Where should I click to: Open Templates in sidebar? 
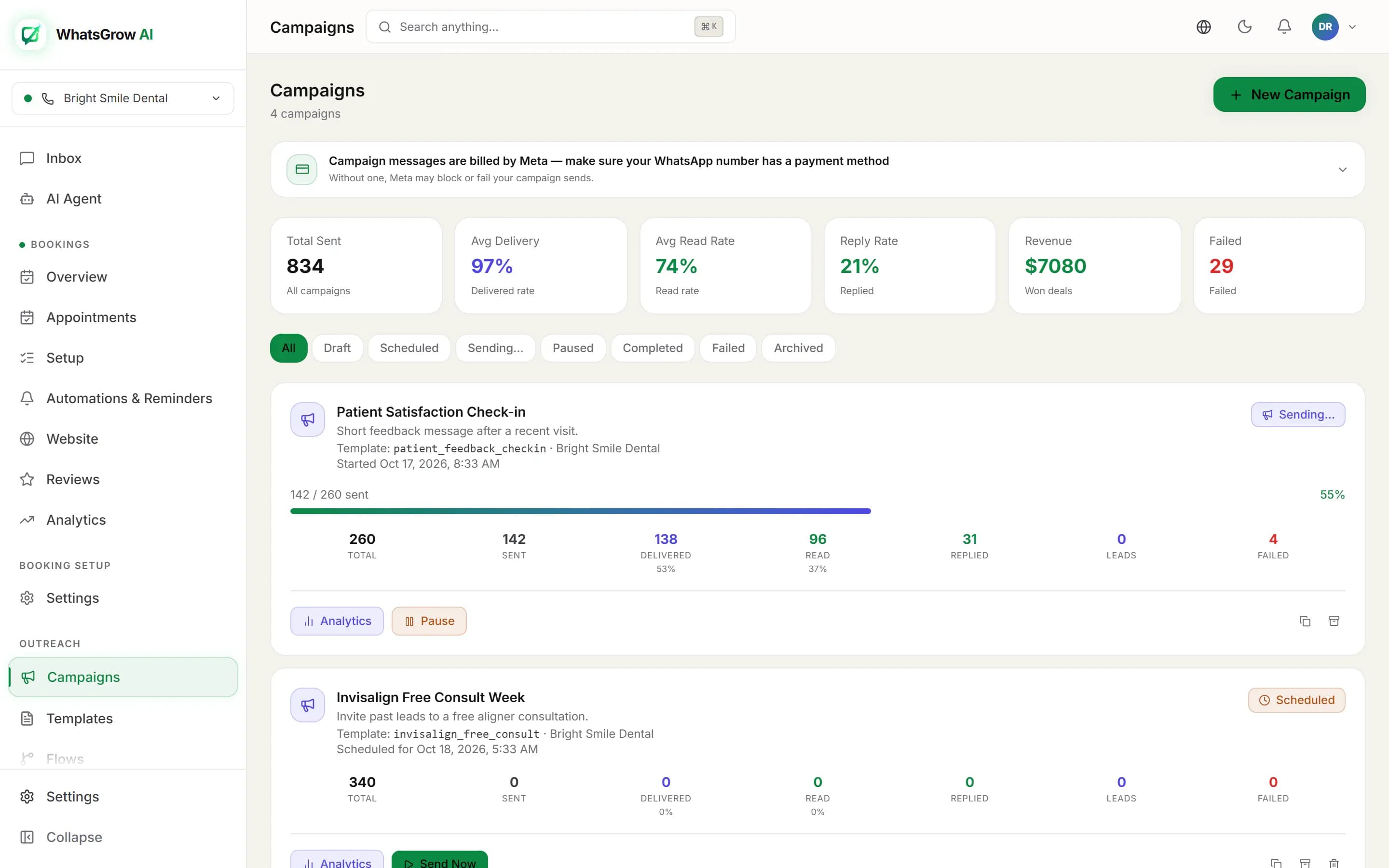(123, 719)
